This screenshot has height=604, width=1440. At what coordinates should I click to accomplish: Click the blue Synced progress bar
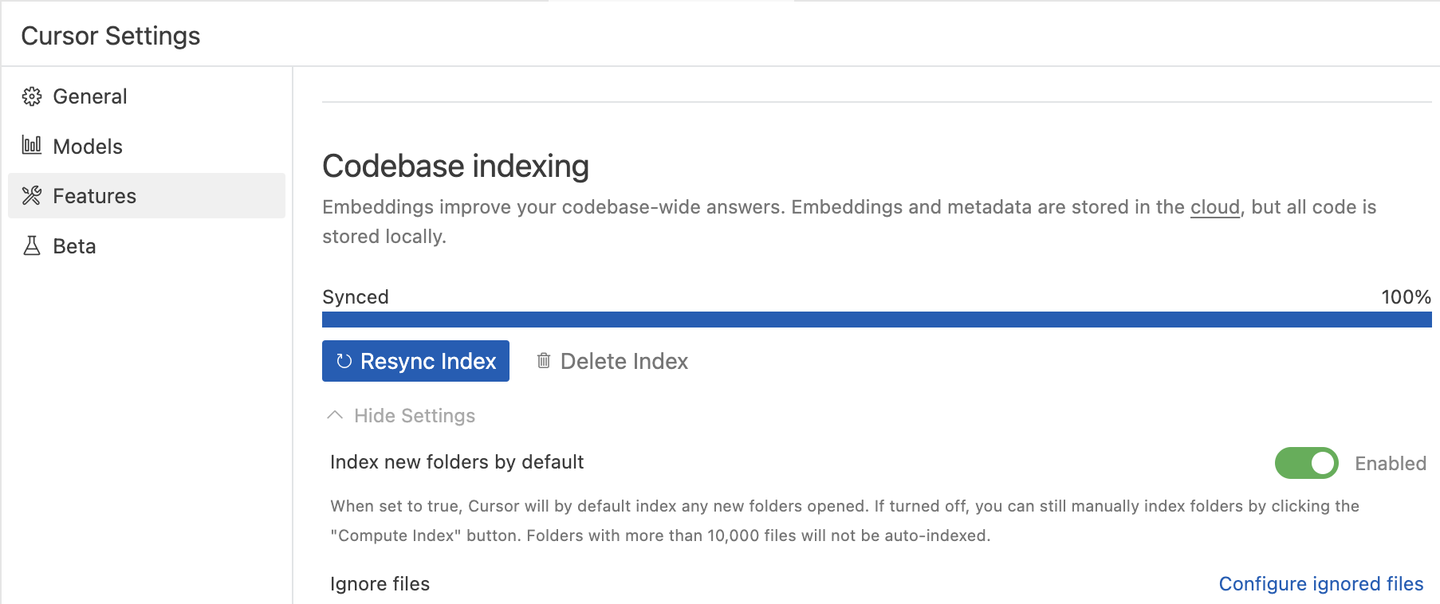point(877,319)
